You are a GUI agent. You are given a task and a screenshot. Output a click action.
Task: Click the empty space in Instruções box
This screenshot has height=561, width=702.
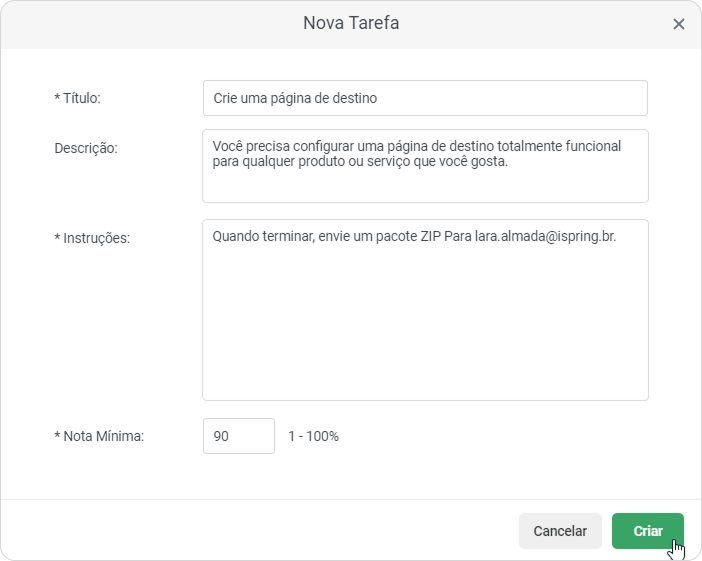coord(424,330)
